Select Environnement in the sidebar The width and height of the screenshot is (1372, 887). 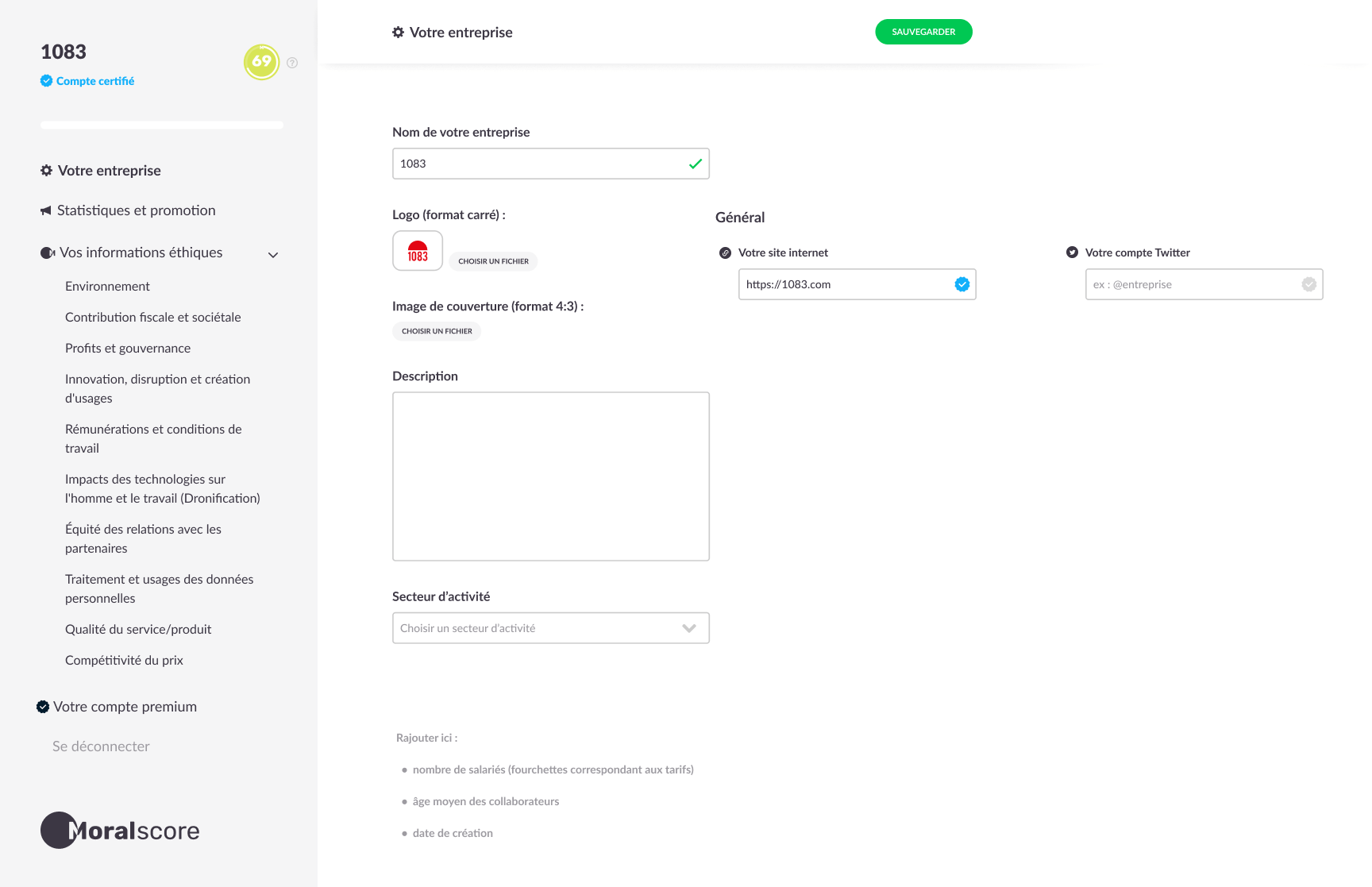click(x=107, y=286)
